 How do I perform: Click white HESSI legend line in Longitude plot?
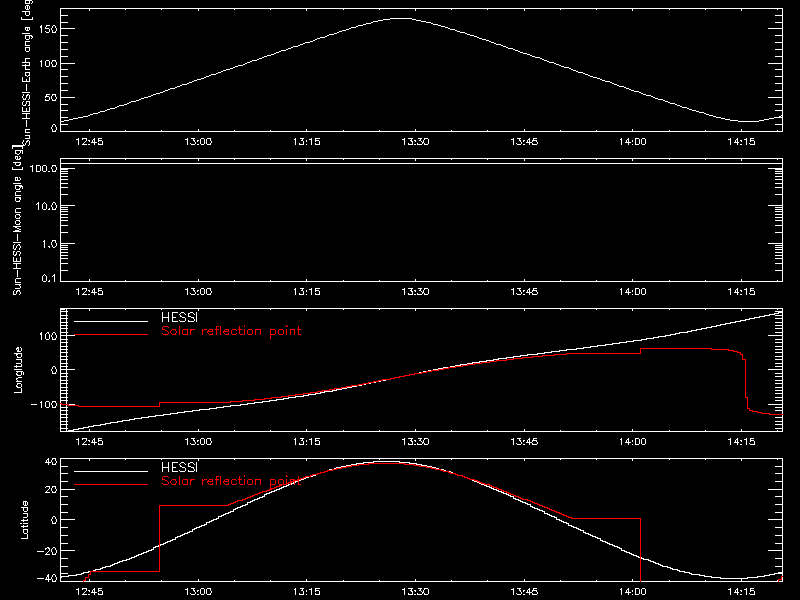[x=111, y=321]
